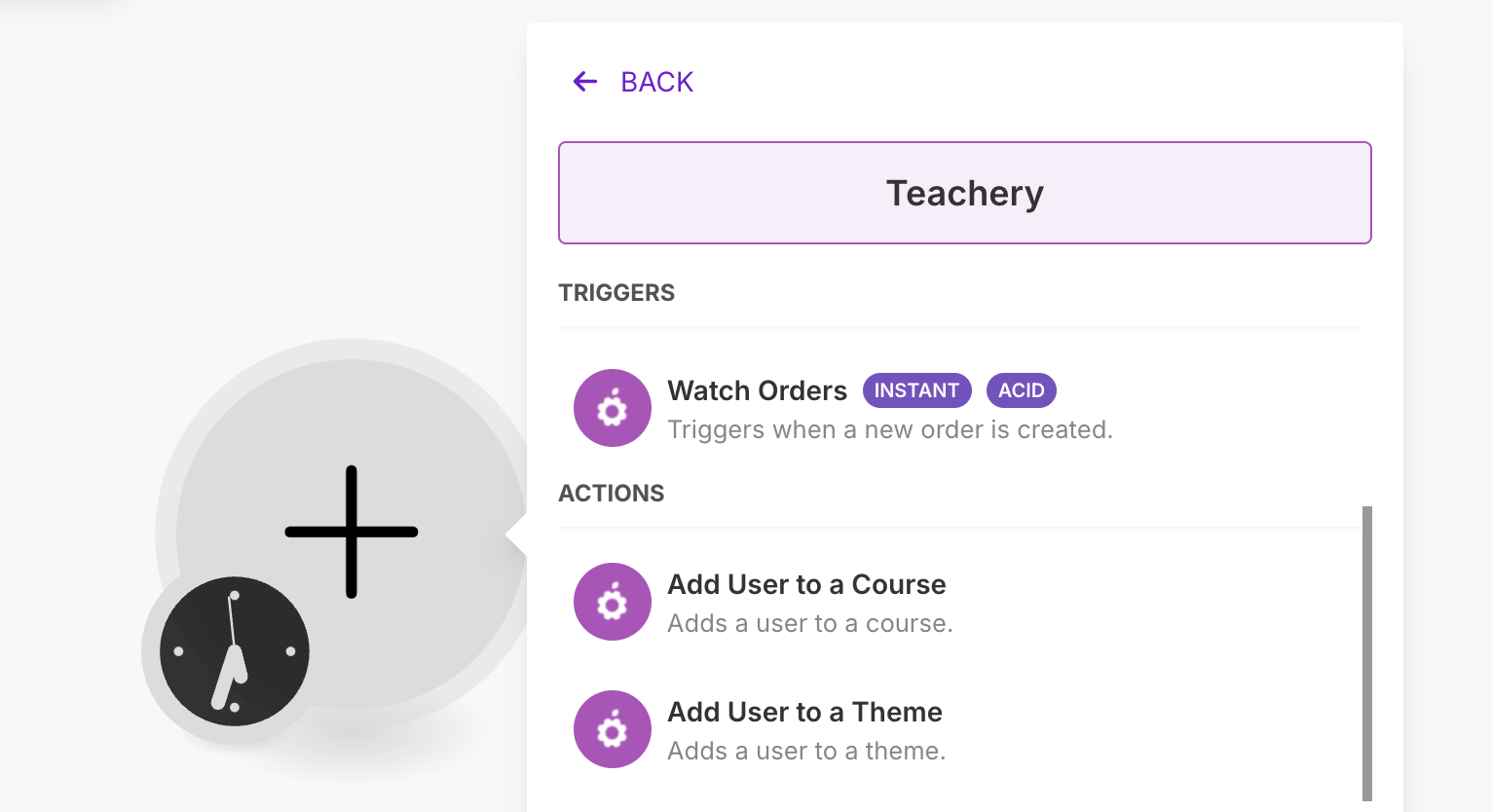Click the plus icon on empty module
1492x812 pixels.
[352, 532]
